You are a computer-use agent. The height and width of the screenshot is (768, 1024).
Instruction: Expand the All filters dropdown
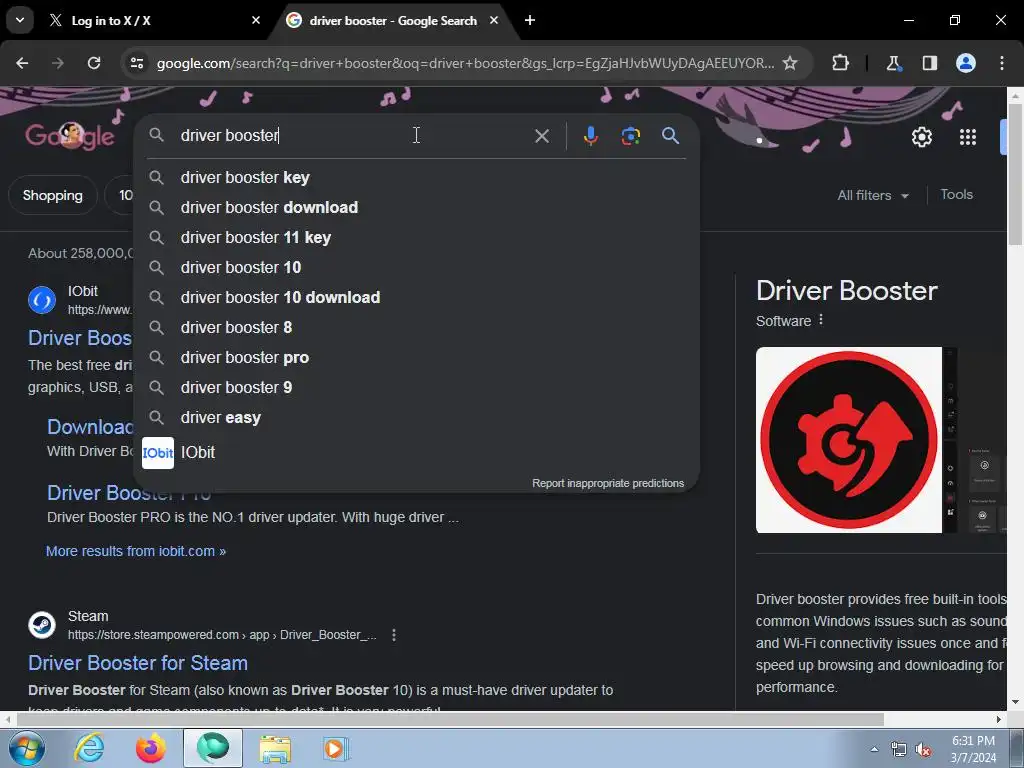[872, 195]
